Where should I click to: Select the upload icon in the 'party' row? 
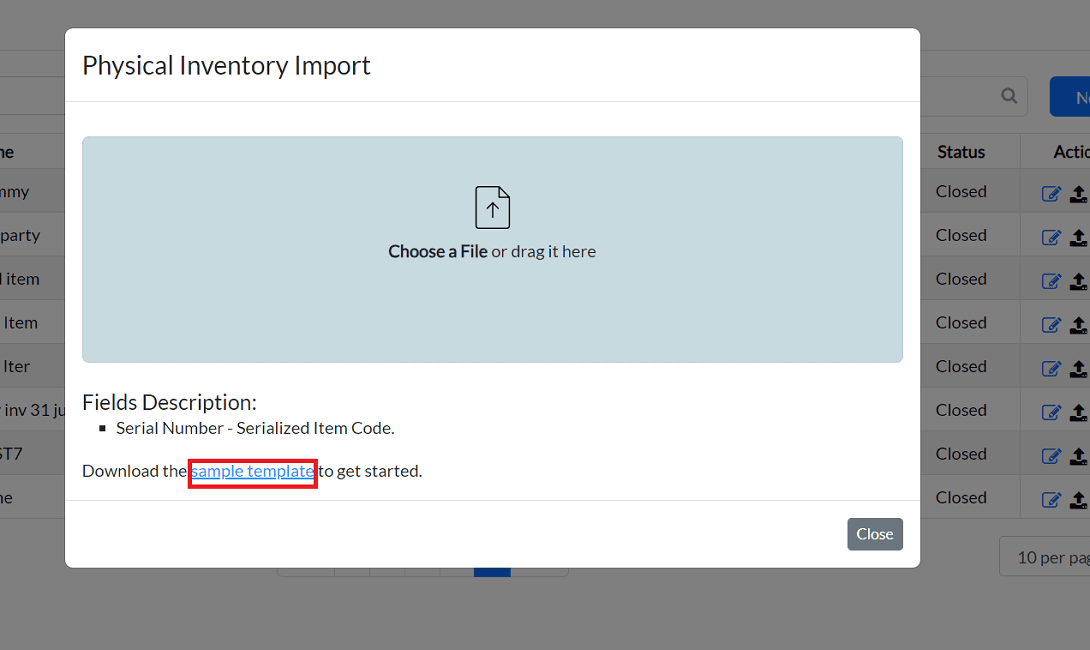1078,237
